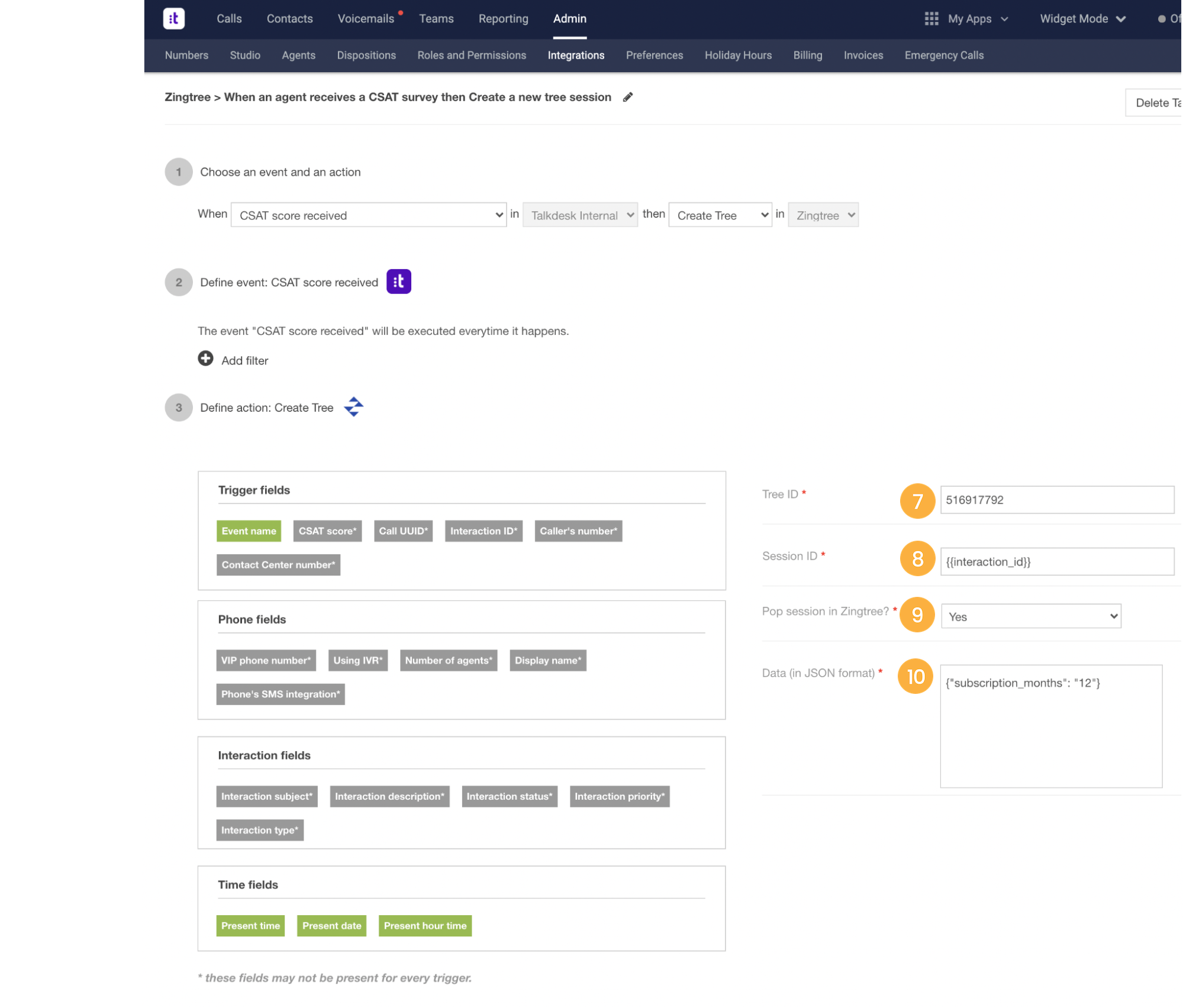Image resolution: width=1183 pixels, height=1008 pixels.
Task: Click the Talkdesk logo icon in the top bar
Action: coord(173,18)
